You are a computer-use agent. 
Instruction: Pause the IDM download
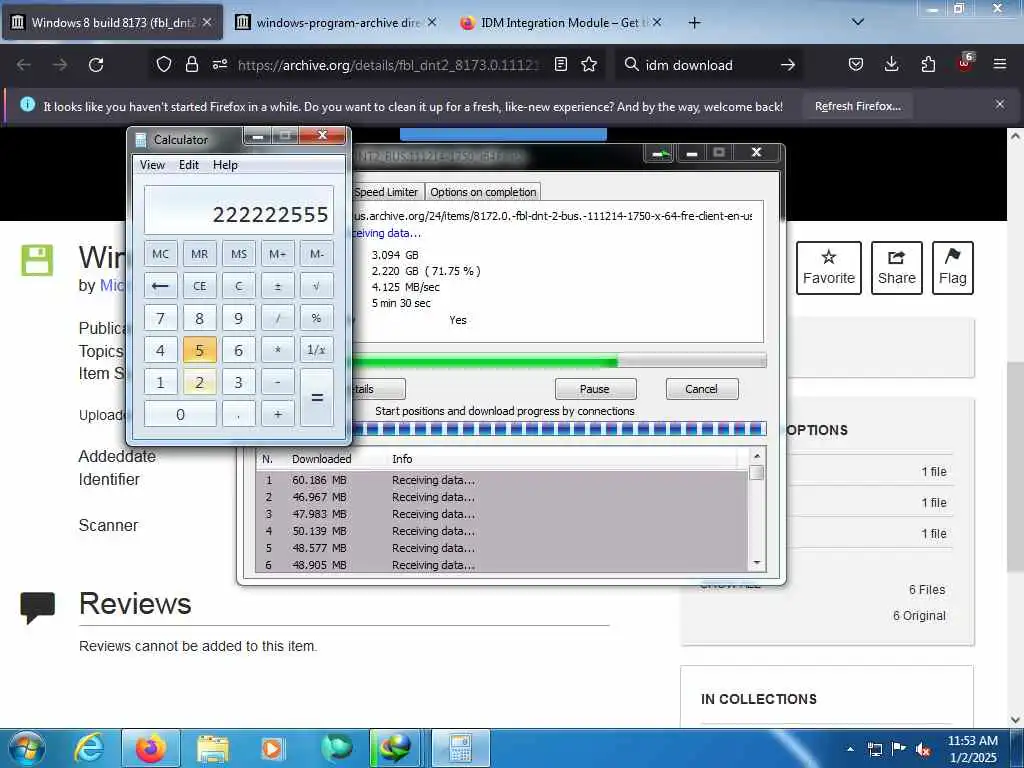[x=595, y=389]
